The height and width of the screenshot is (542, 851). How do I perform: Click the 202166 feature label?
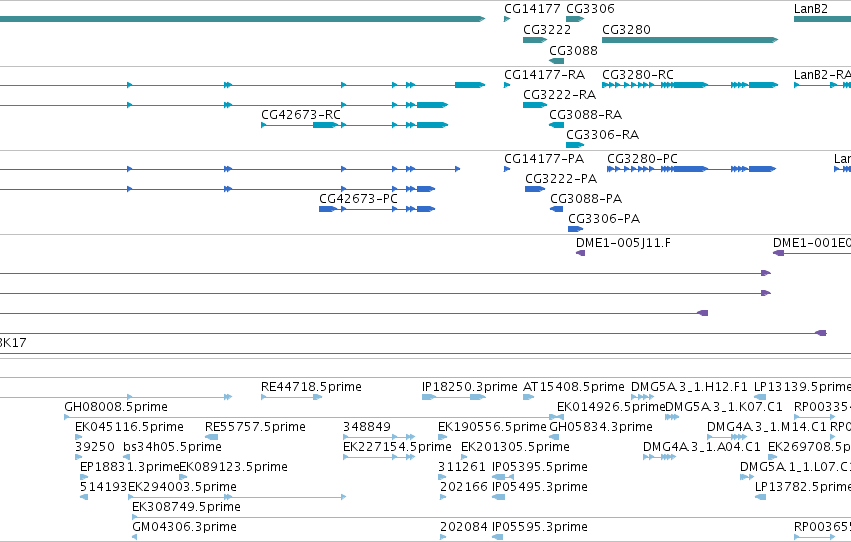(463, 488)
